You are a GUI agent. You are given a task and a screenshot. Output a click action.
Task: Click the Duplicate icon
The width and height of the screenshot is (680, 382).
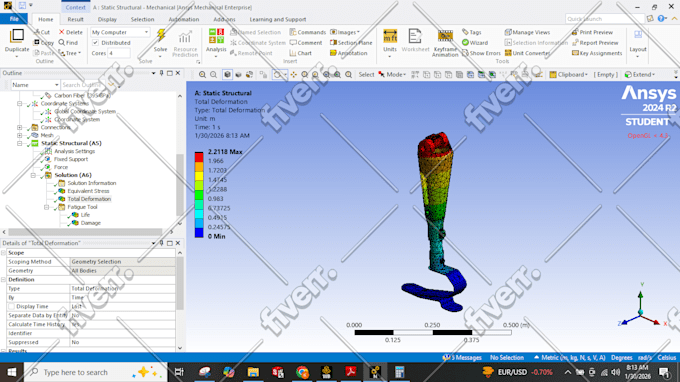click(x=17, y=36)
